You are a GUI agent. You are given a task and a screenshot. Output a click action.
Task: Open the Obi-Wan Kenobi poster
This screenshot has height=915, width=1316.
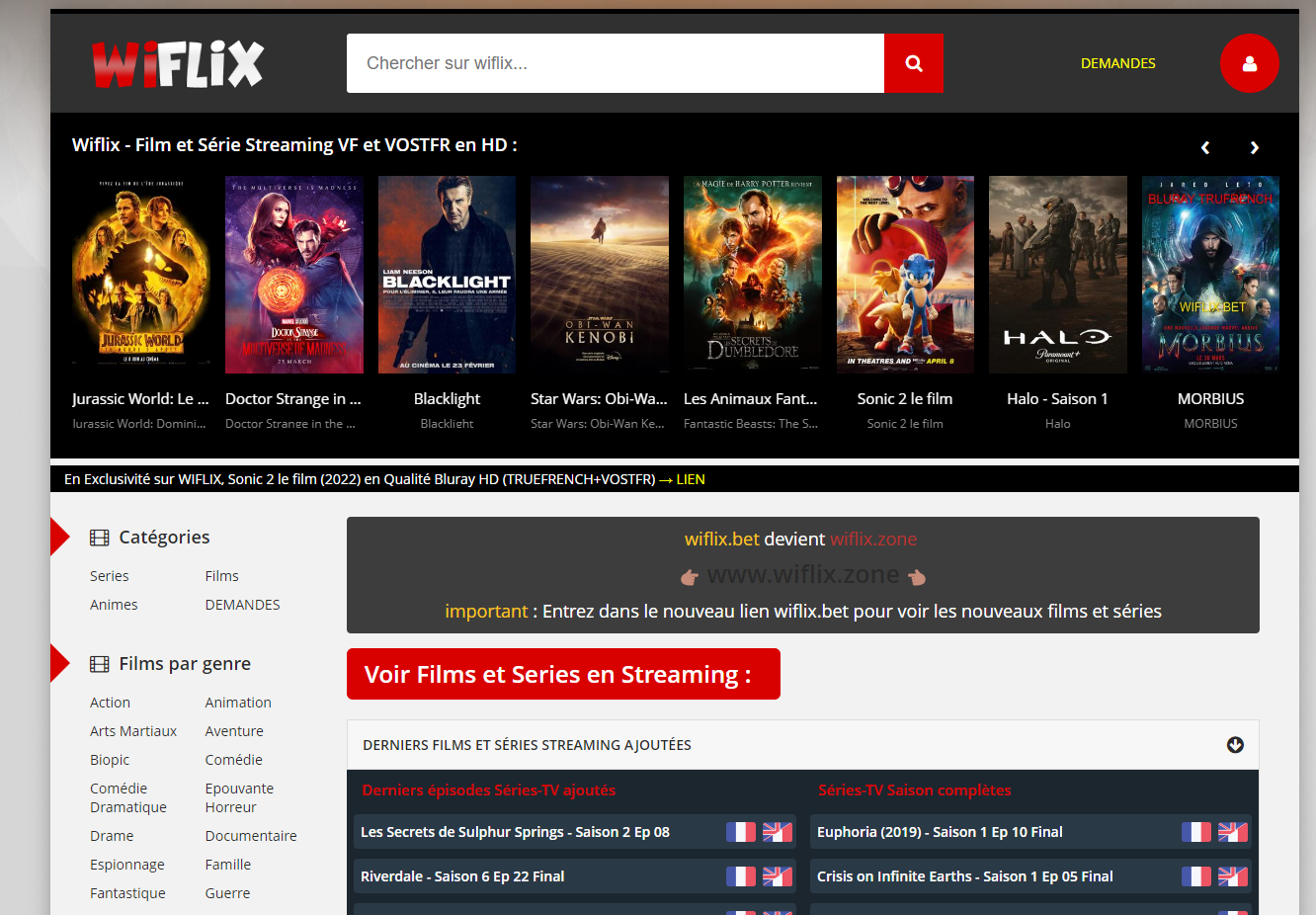point(600,275)
